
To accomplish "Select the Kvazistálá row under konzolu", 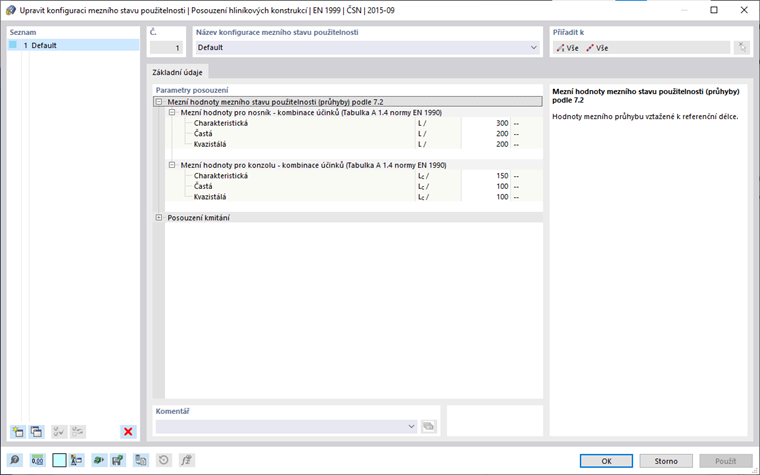I will 354,197.
